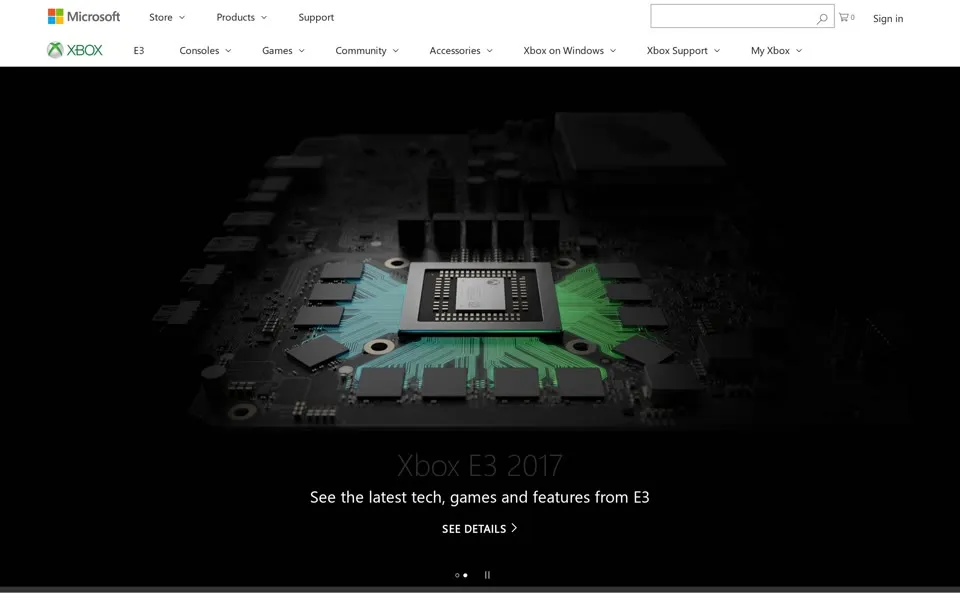The height and width of the screenshot is (600, 960).
Task: Open the Support link
Action: [316, 17]
